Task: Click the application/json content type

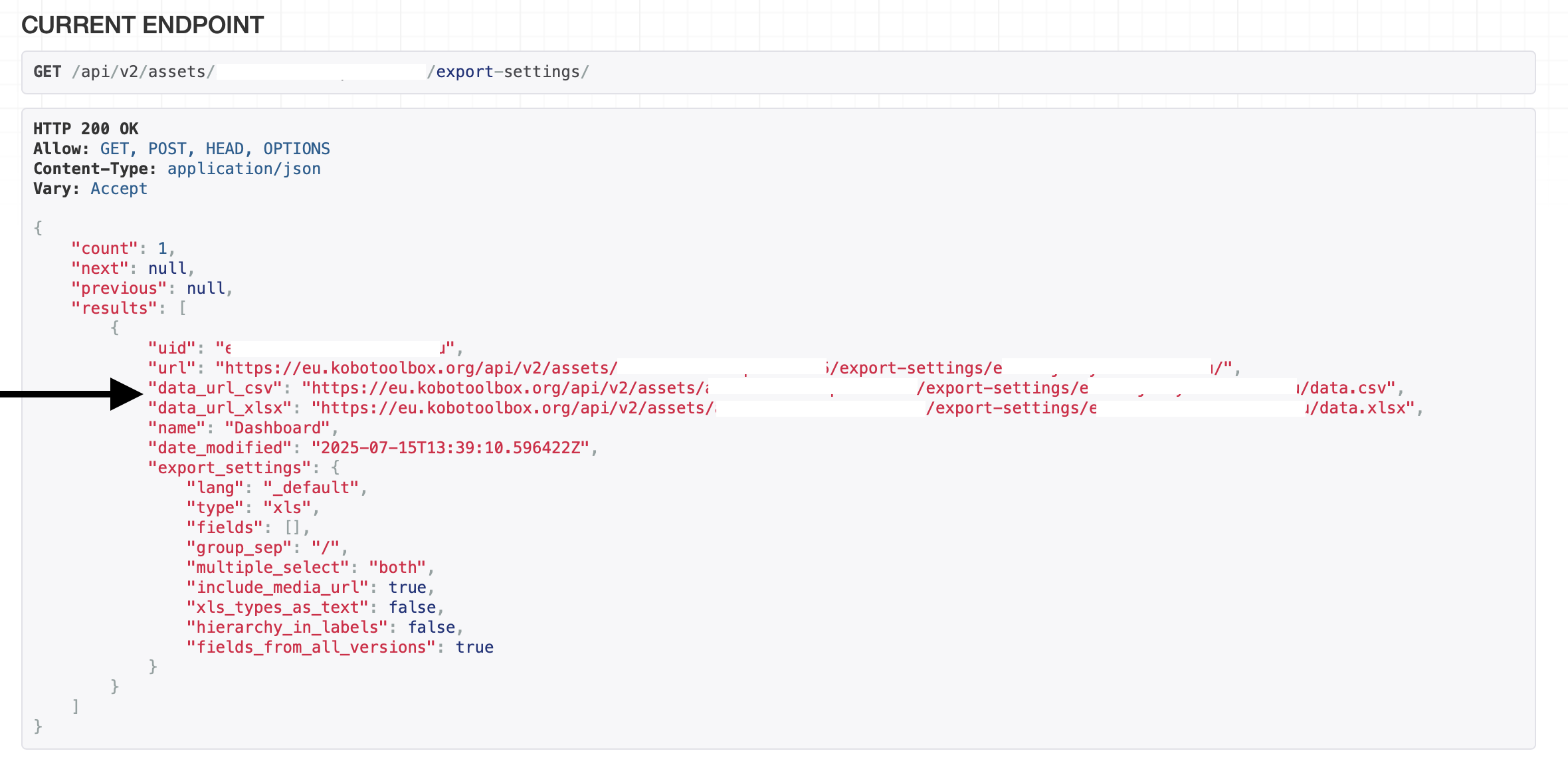Action: pos(244,169)
